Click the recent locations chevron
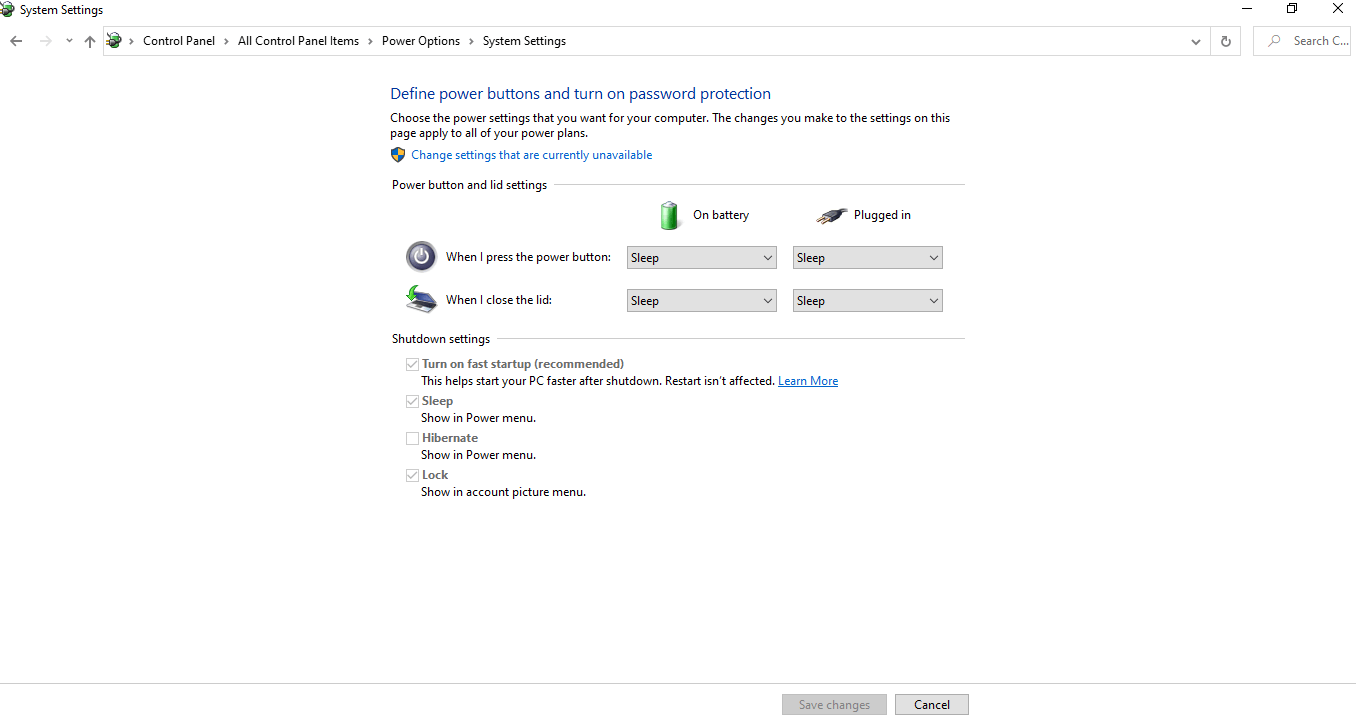Viewport: 1356px width, 719px height. coord(69,41)
